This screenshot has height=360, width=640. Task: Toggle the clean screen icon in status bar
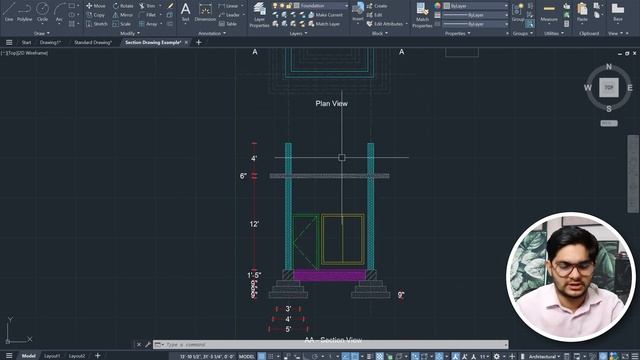[x=625, y=356]
